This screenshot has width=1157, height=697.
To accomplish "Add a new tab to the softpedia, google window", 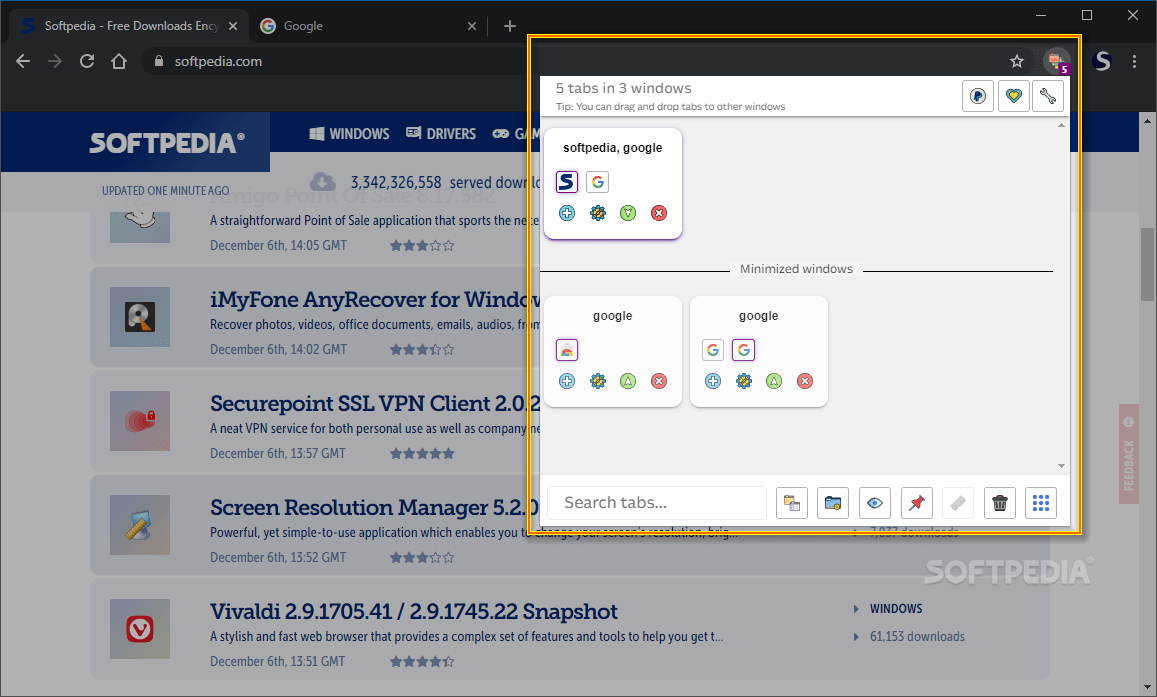I will (x=567, y=213).
